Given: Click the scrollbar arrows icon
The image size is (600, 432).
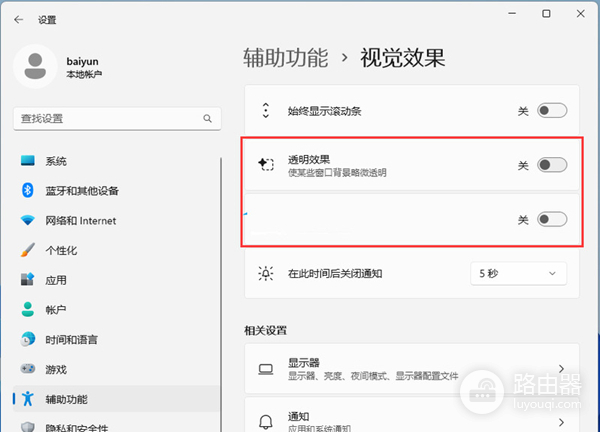Looking at the screenshot, I should click(266, 111).
